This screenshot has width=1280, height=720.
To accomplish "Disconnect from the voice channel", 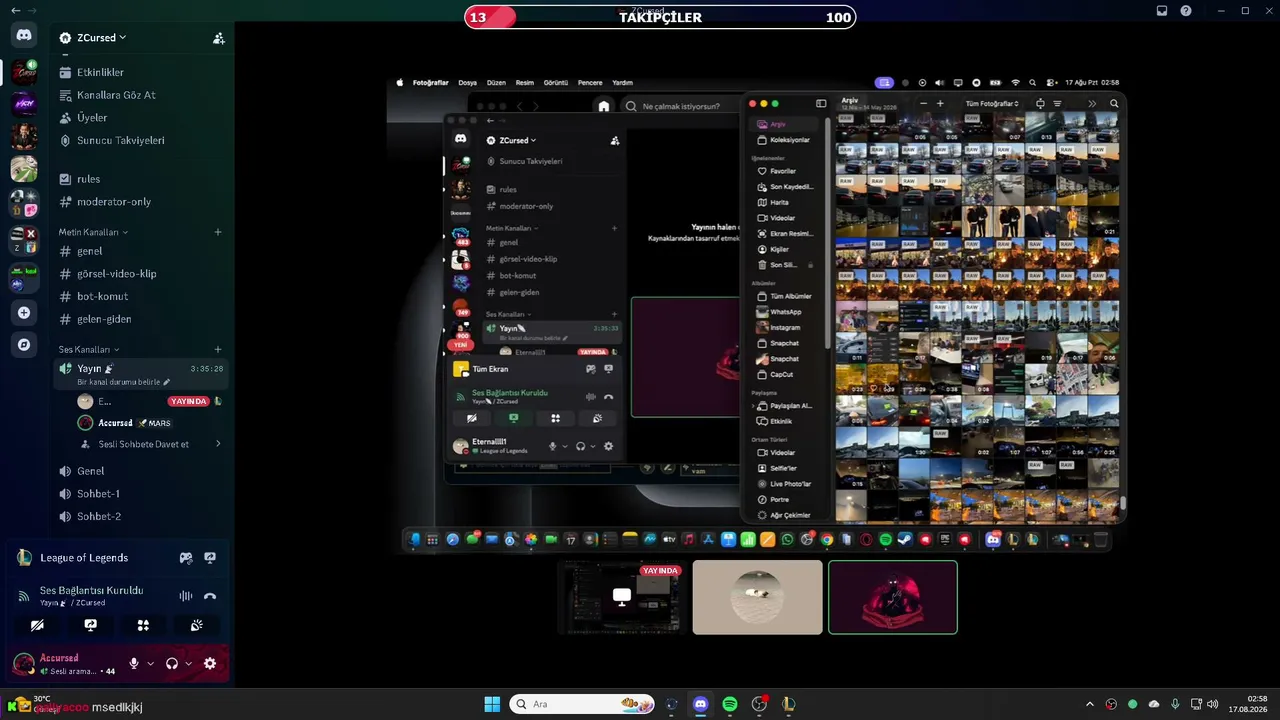I will click(x=210, y=596).
